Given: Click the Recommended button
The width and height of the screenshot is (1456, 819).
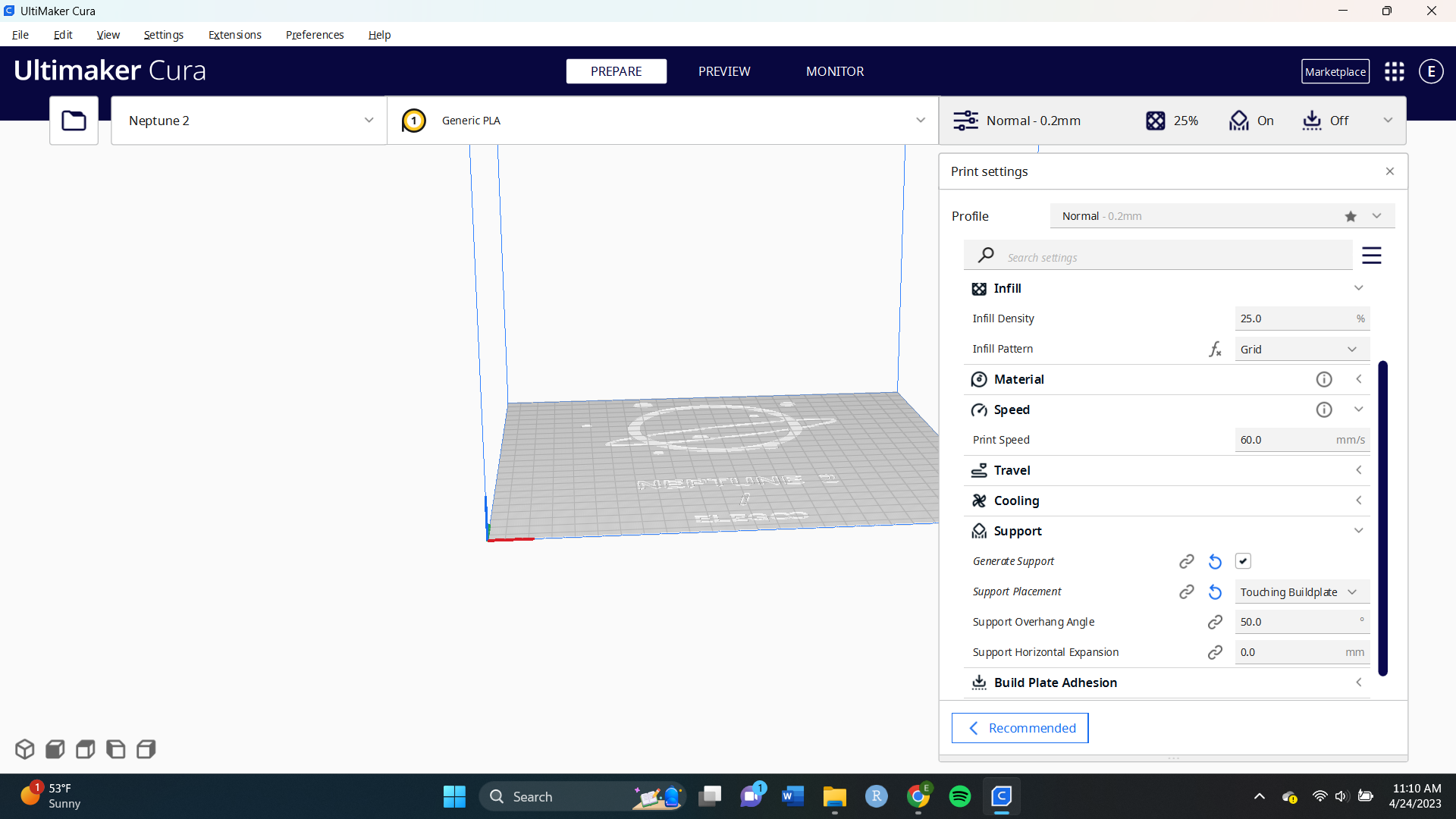Looking at the screenshot, I should coord(1020,728).
